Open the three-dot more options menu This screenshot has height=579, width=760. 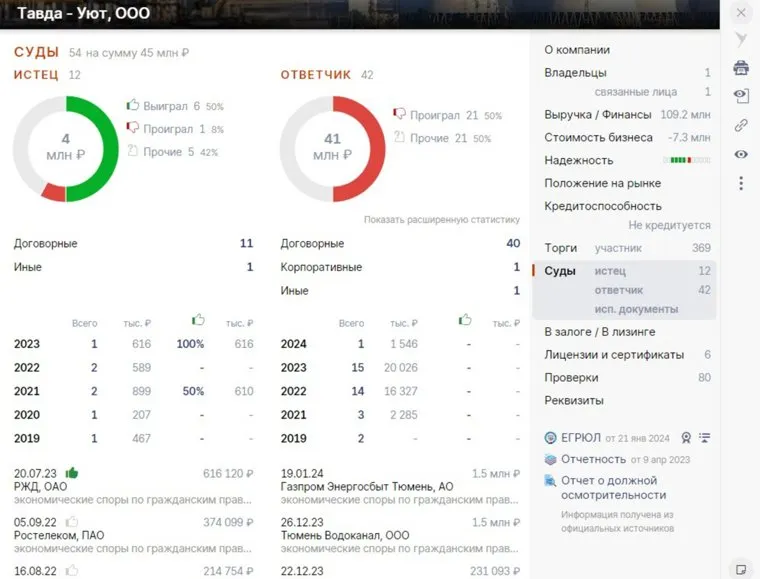(740, 183)
